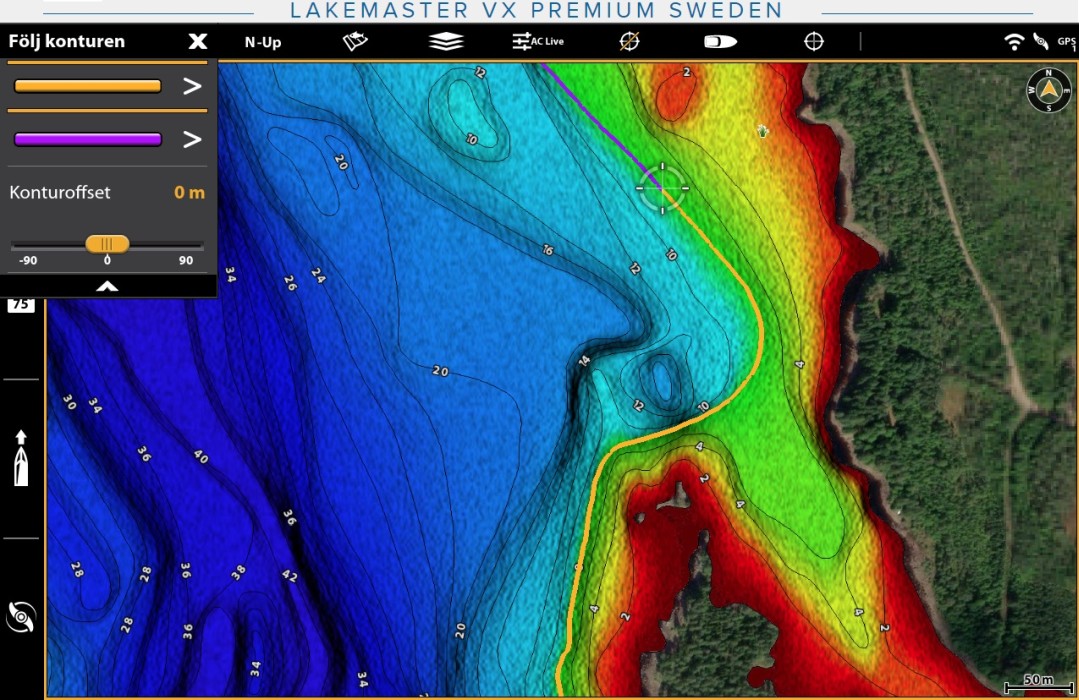Close the Följ konturen panel

click(198, 41)
